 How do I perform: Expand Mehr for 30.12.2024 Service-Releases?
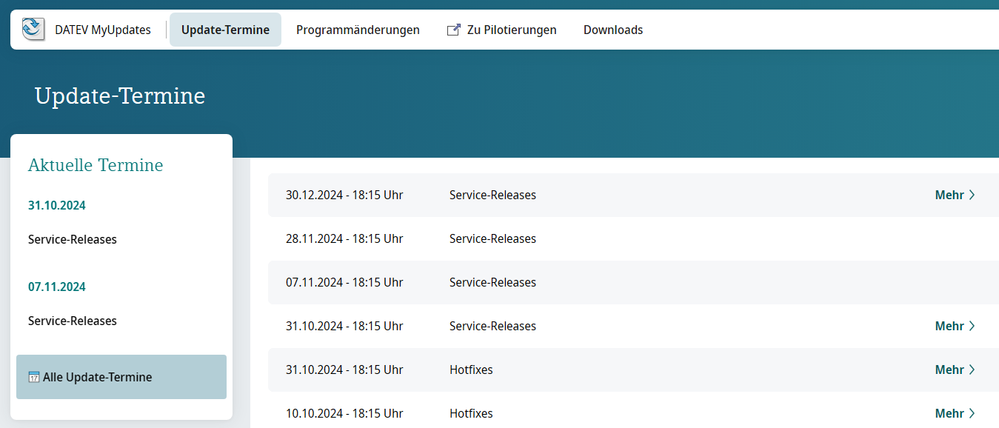pyautogui.click(x=954, y=195)
